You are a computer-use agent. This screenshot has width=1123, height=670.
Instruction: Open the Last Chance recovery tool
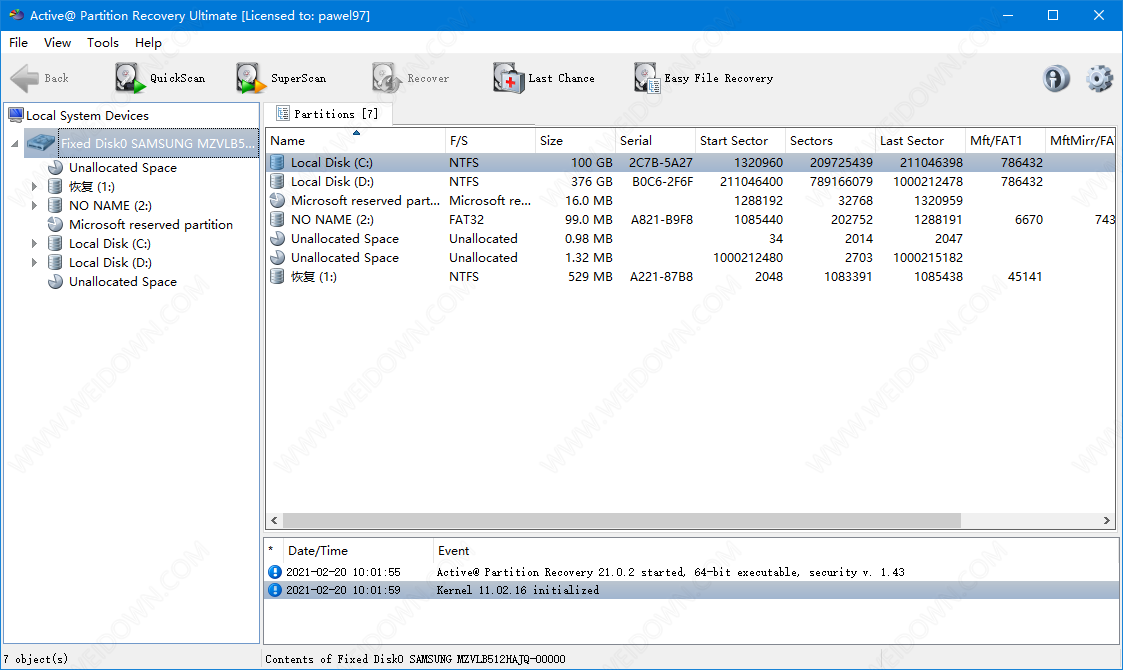tap(544, 78)
